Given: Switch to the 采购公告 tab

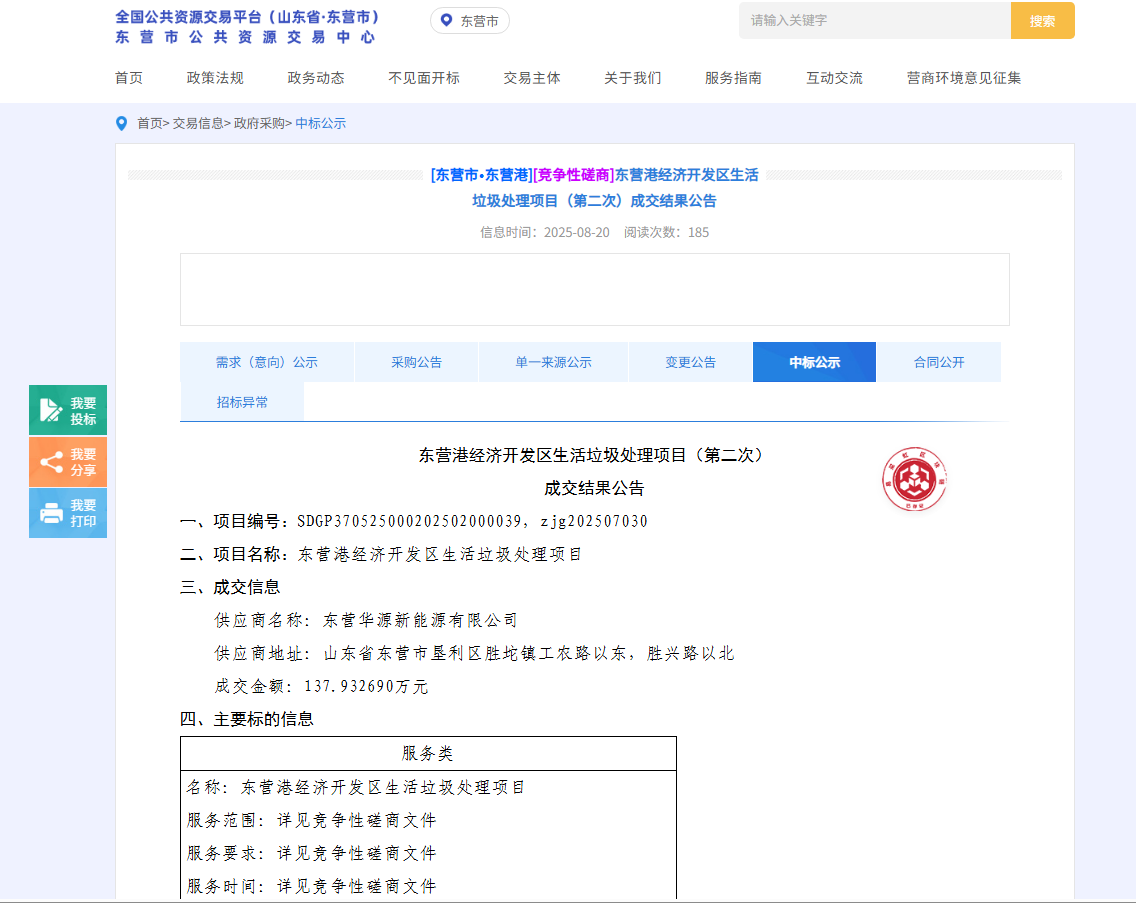Looking at the screenshot, I should (416, 361).
